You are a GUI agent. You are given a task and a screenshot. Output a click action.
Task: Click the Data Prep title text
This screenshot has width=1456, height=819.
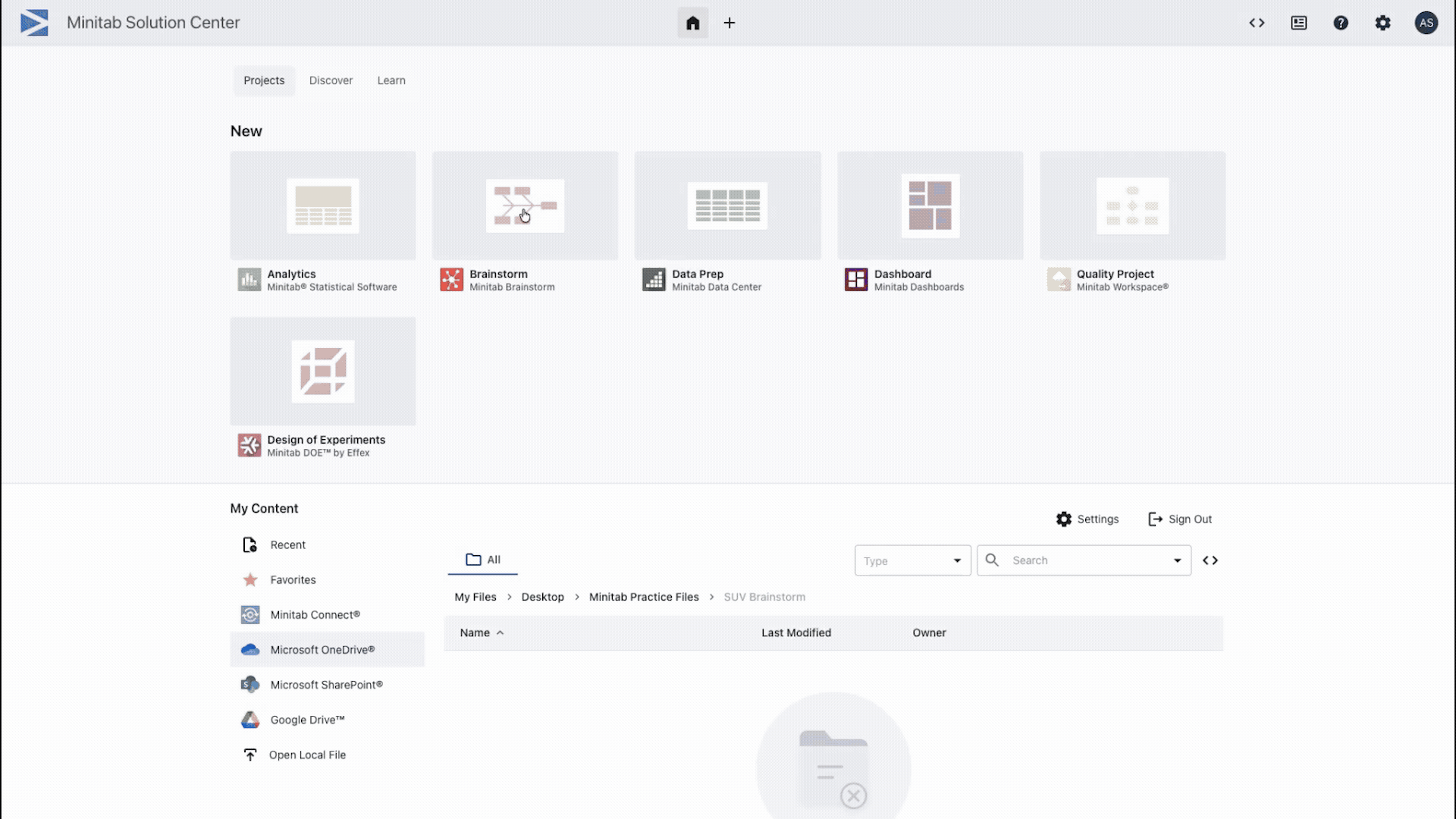(x=698, y=274)
